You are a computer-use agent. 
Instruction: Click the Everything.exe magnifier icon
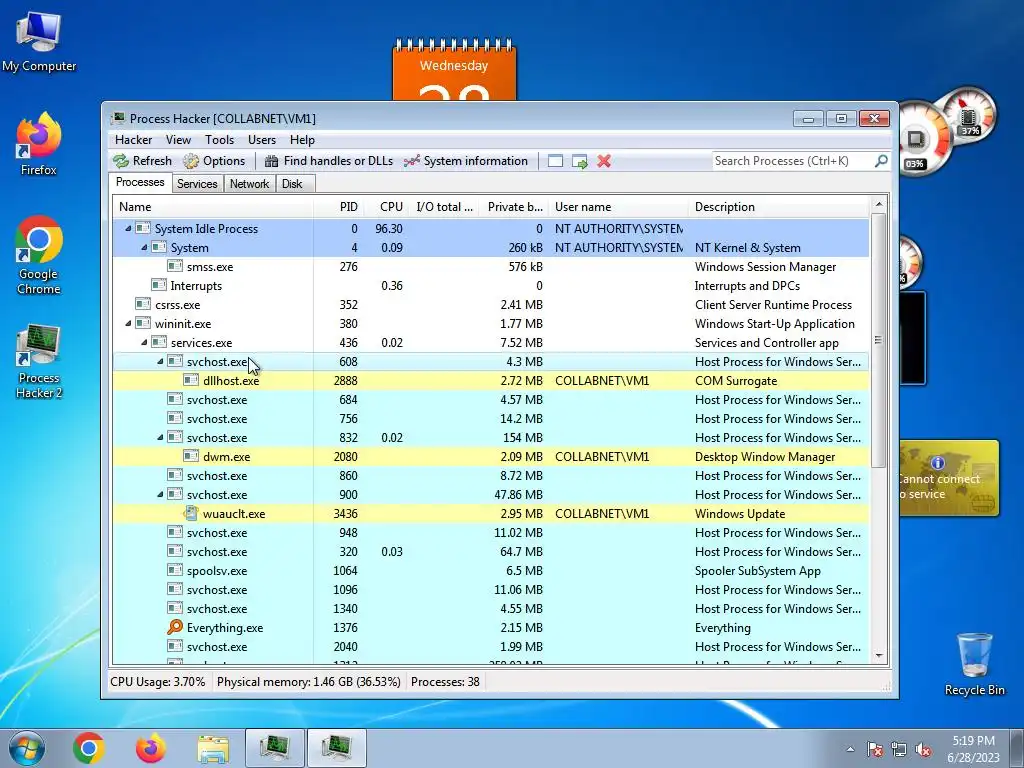(174, 628)
